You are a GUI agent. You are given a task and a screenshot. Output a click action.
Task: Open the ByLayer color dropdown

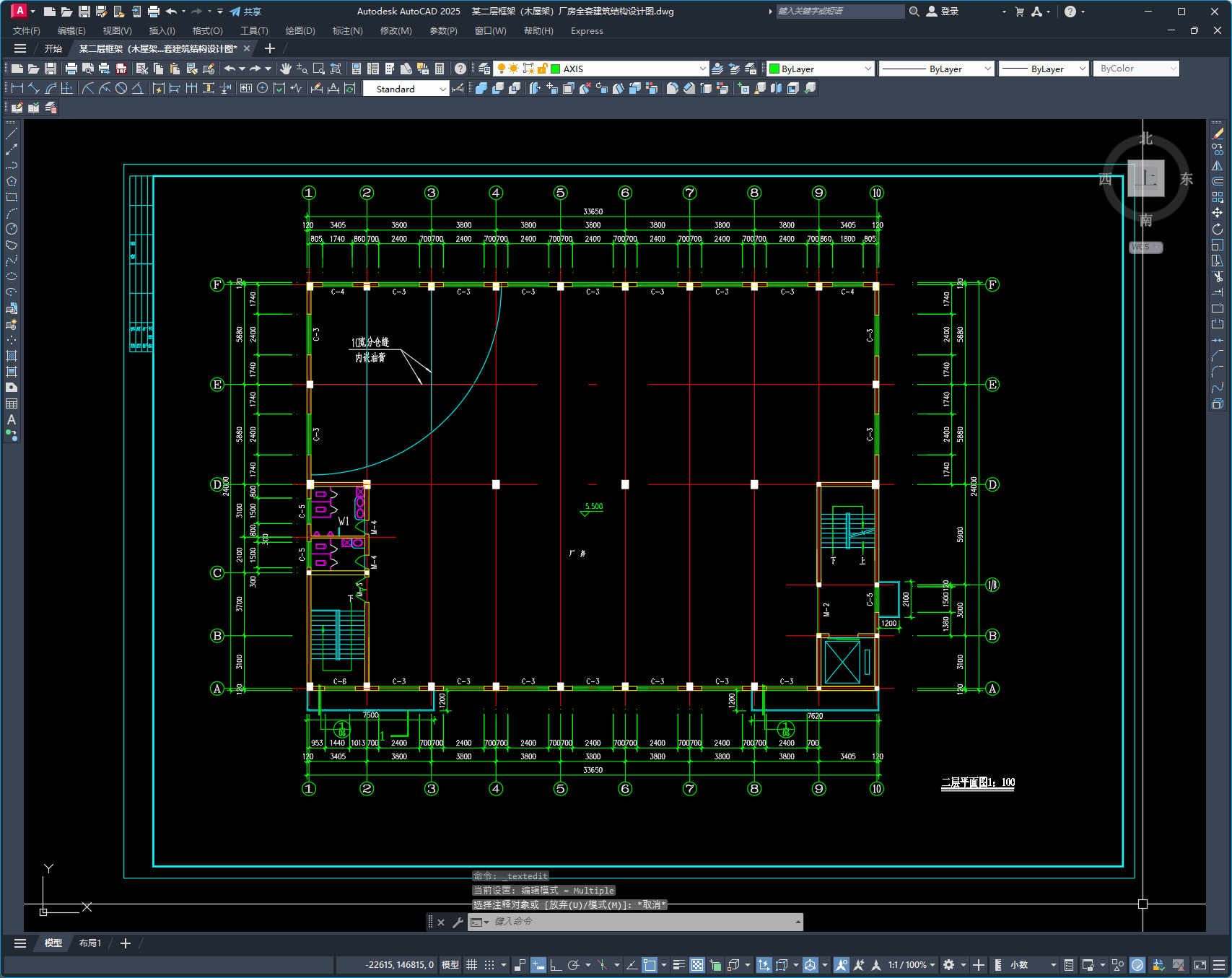click(x=868, y=69)
